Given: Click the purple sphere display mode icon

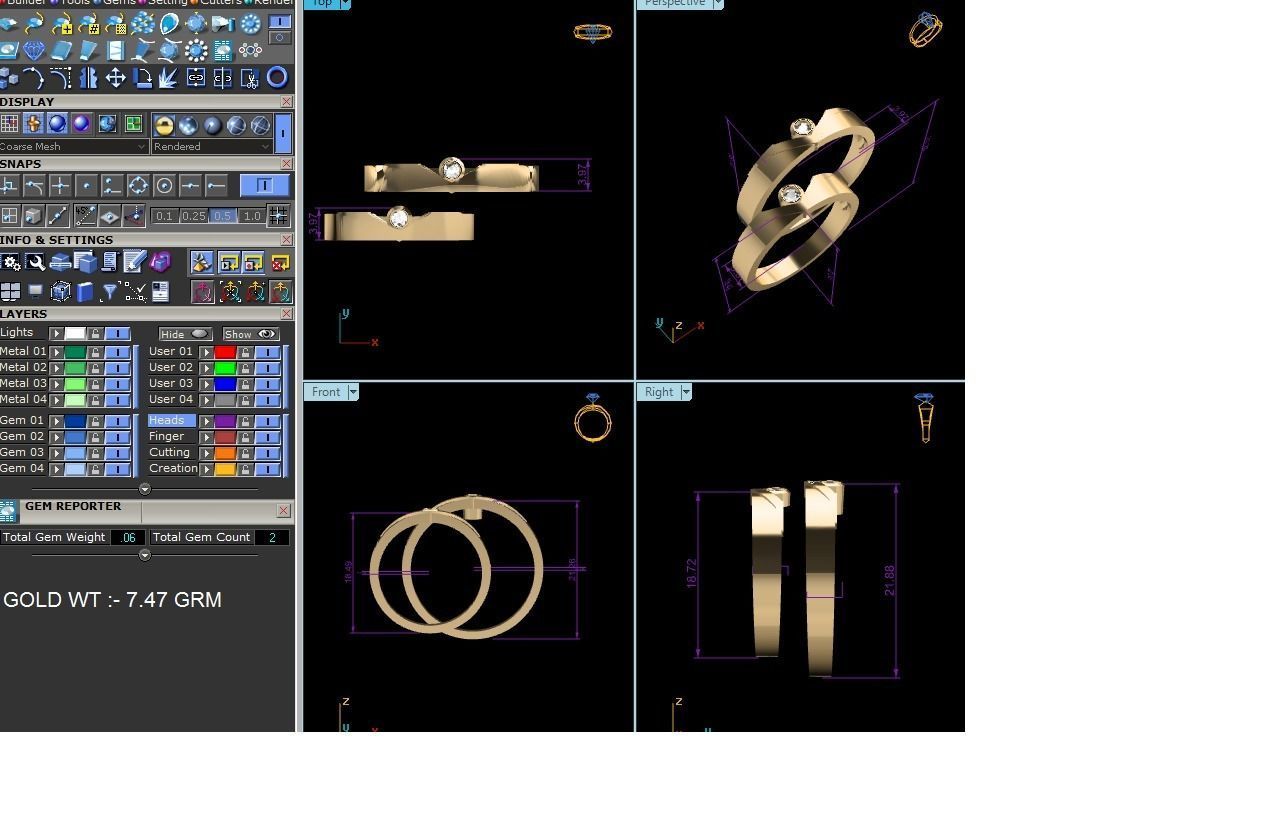Looking at the screenshot, I should click(x=81, y=123).
